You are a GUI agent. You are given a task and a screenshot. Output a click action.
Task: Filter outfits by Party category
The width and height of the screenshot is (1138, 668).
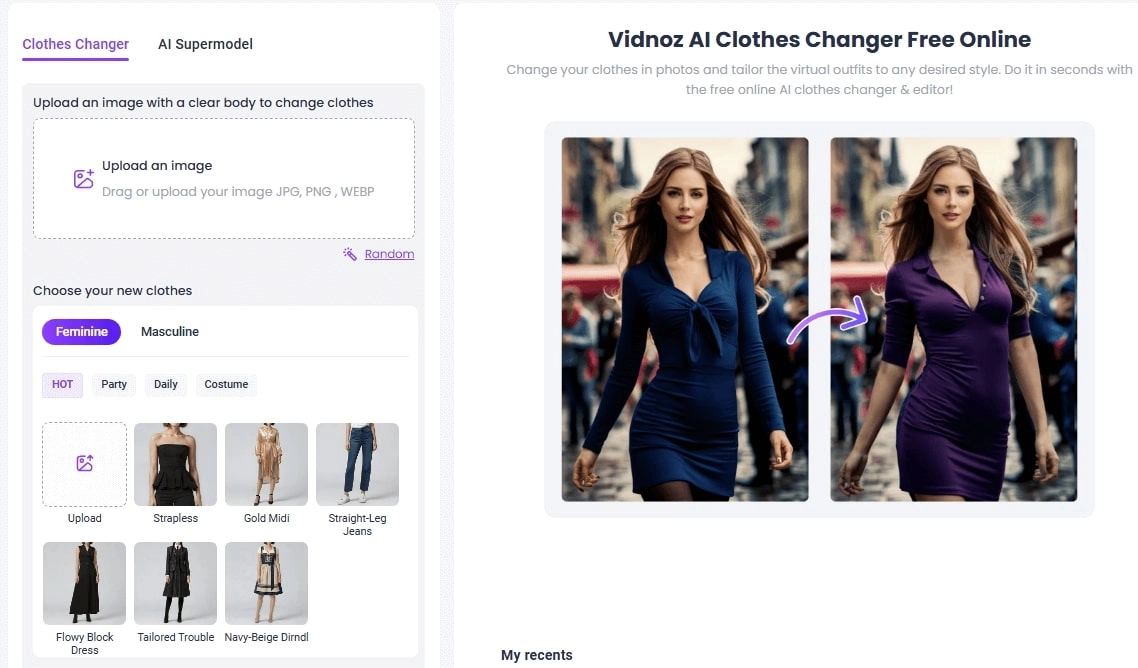tap(114, 384)
